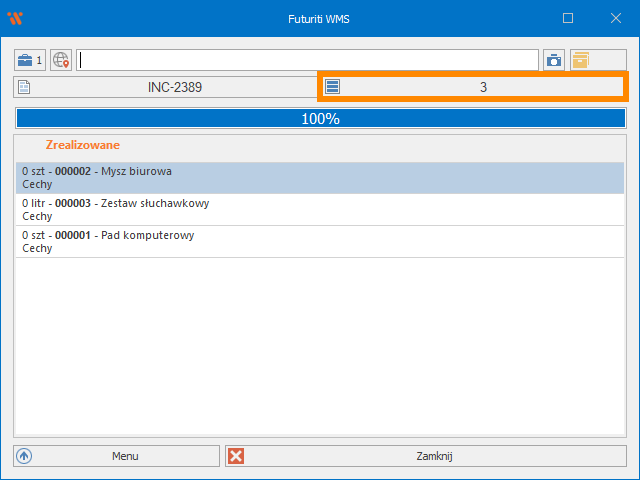Click the document icon beside INC-2389
Image resolution: width=640 pixels, height=480 pixels.
pyautogui.click(x=25, y=87)
